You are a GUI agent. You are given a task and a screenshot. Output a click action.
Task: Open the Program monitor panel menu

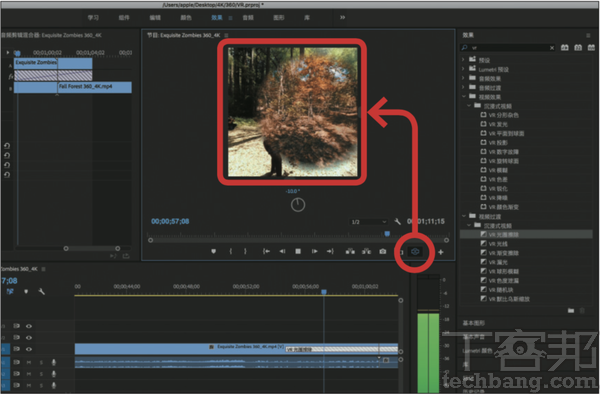(x=226, y=35)
